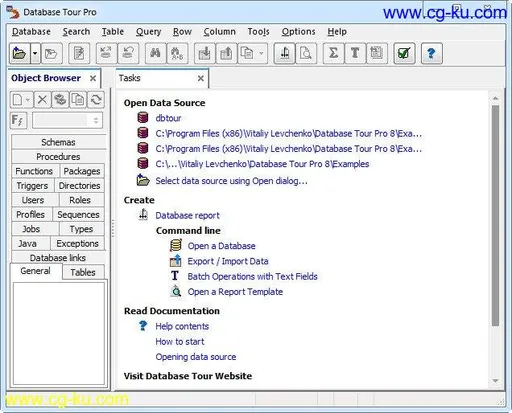Open the Options menu

[298, 32]
